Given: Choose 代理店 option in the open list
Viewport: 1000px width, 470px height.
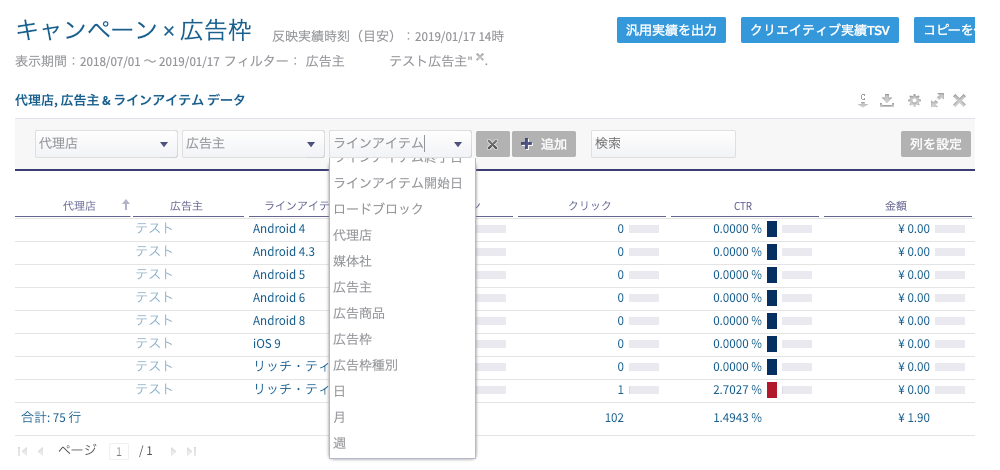Looking at the screenshot, I should [402, 235].
